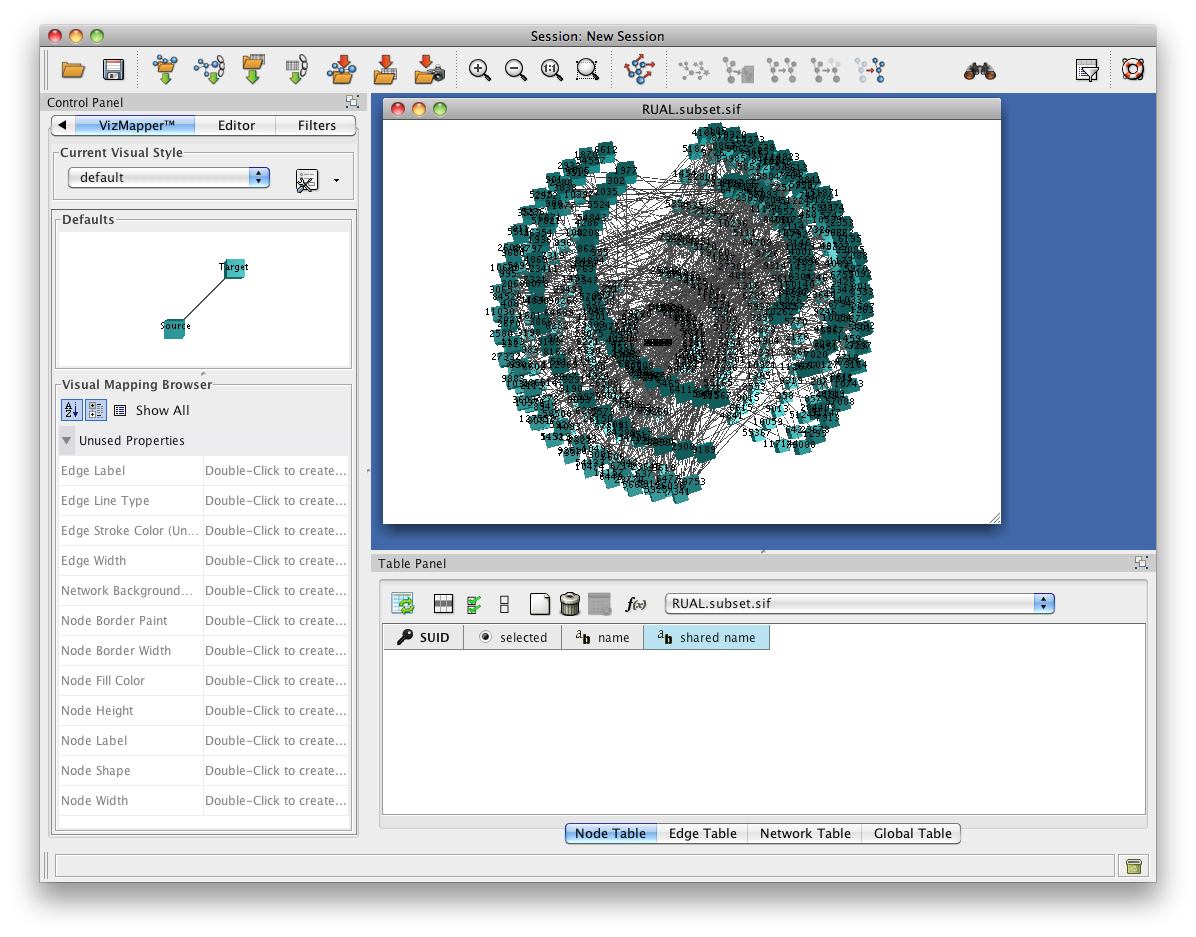The height and width of the screenshot is (937, 1196).
Task: Open search with the binoculars icon
Action: (x=979, y=70)
